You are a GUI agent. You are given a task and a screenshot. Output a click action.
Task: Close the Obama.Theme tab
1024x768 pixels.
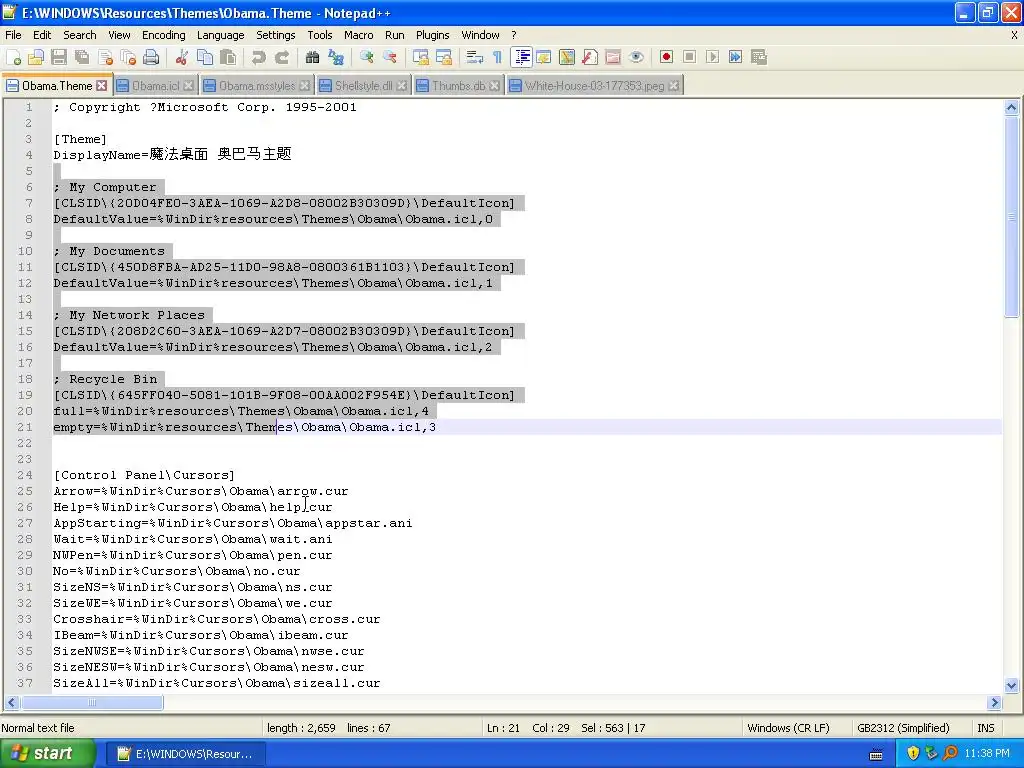pyautogui.click(x=101, y=86)
